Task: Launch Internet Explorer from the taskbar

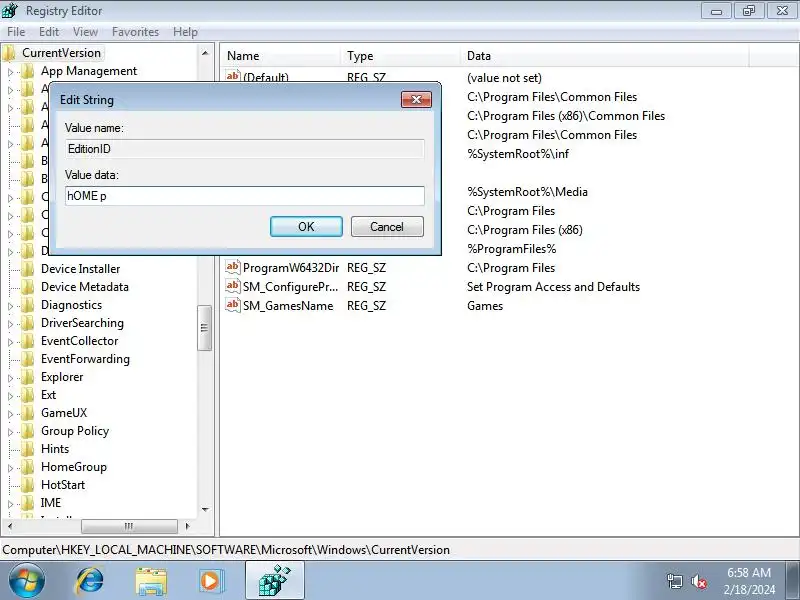Action: 89,581
